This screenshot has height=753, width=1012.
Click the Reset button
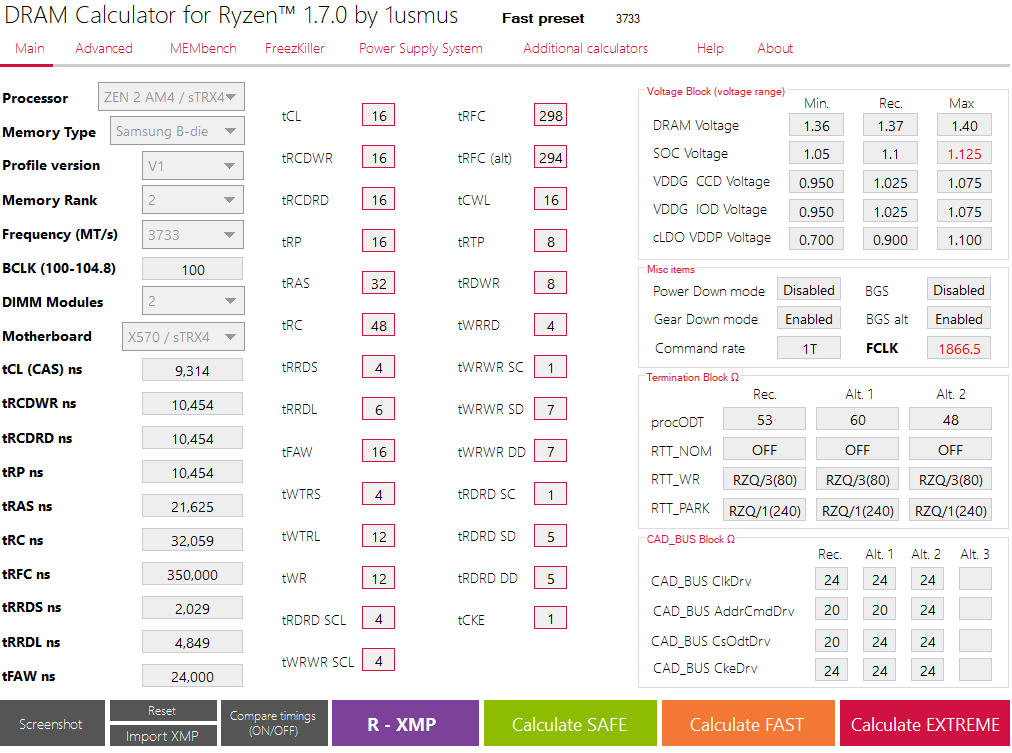tap(163, 710)
